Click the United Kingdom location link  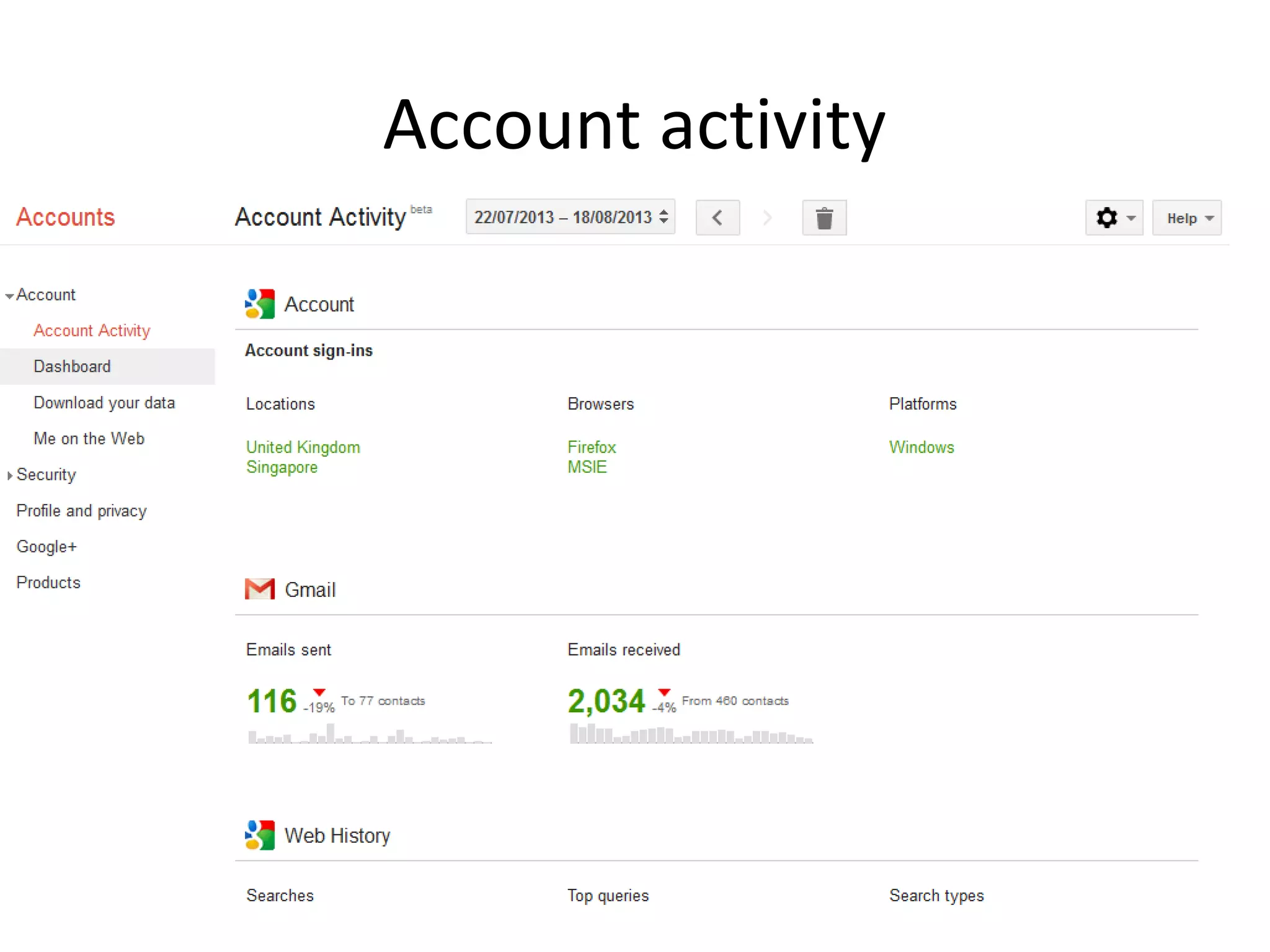pyautogui.click(x=303, y=447)
